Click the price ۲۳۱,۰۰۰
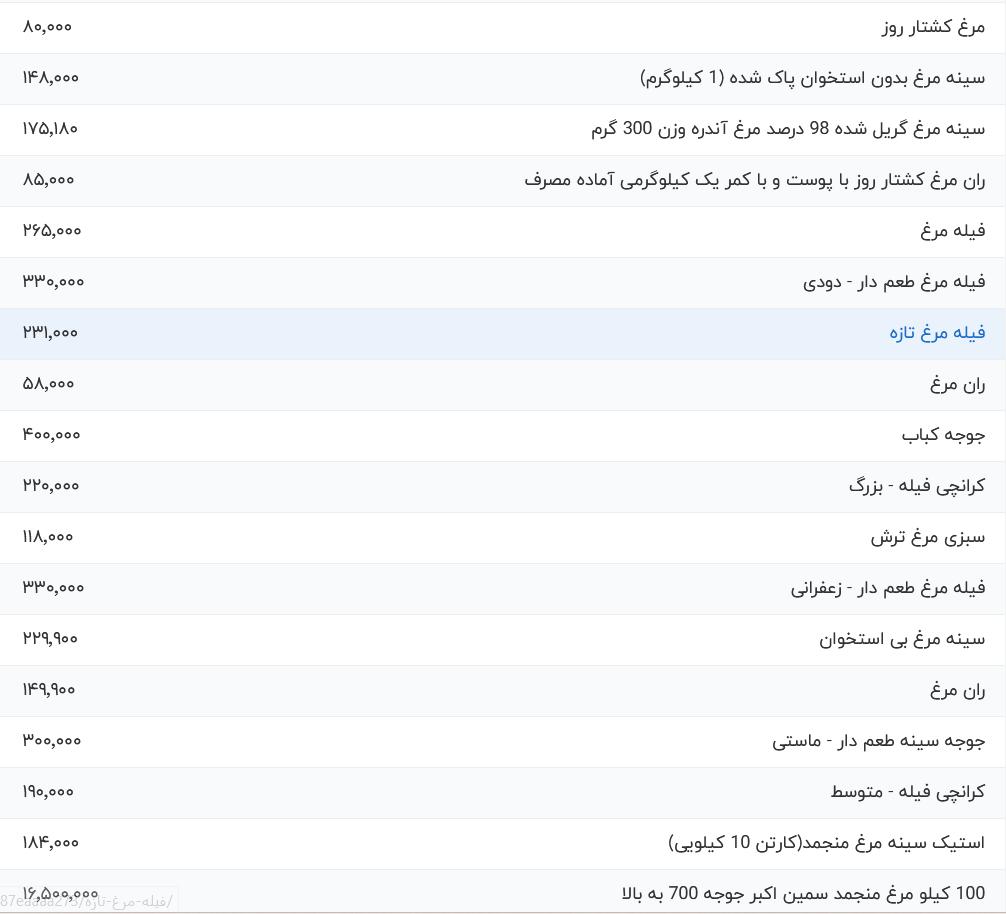1006x914 pixels. point(50,333)
